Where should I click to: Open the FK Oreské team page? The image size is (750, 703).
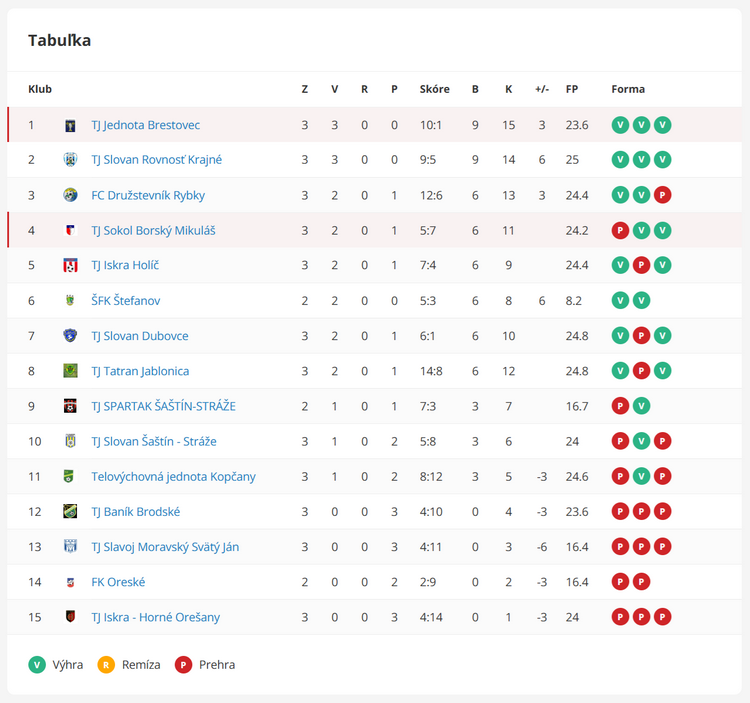(118, 582)
